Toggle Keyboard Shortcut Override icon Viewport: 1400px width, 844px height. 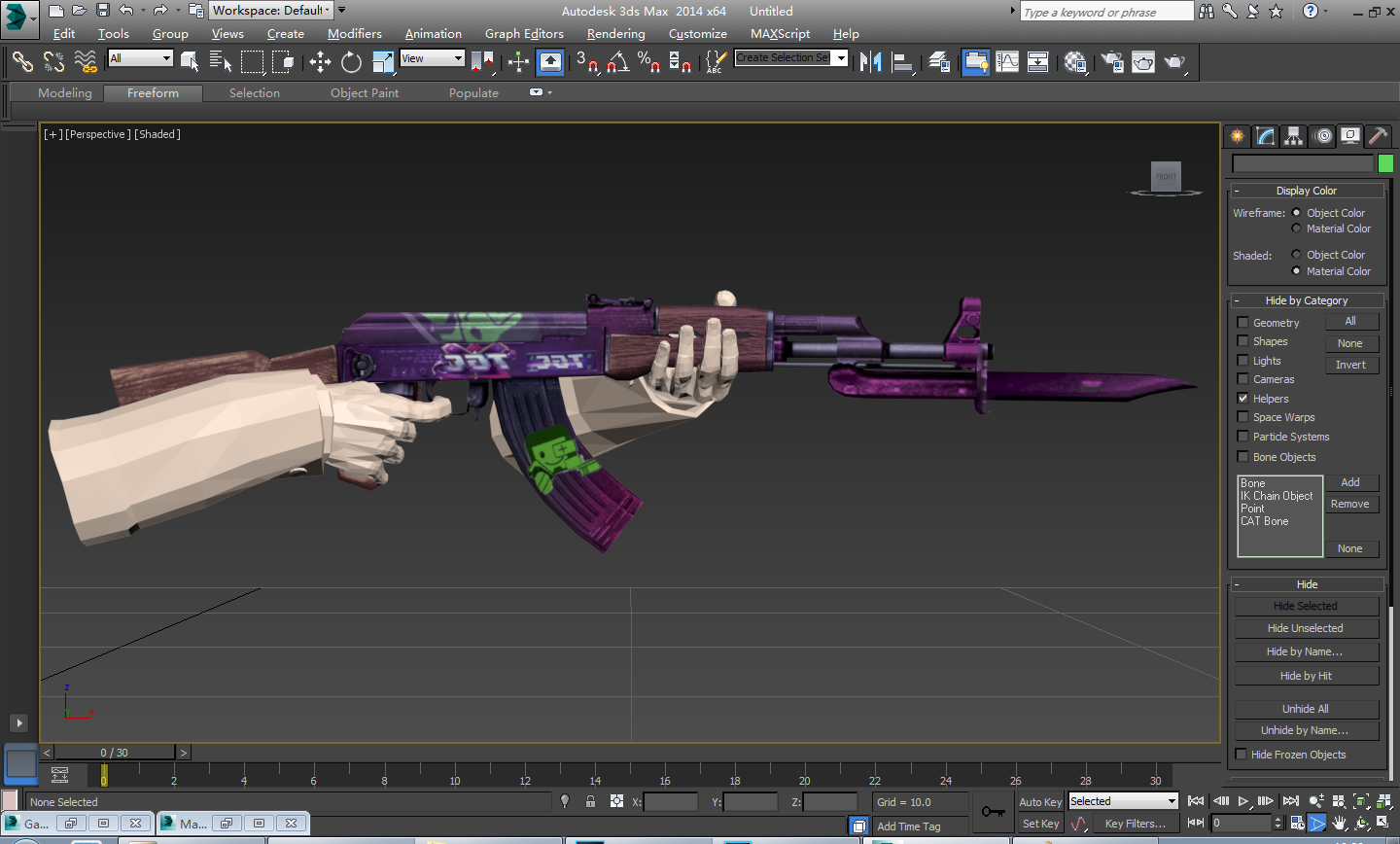pos(550,62)
